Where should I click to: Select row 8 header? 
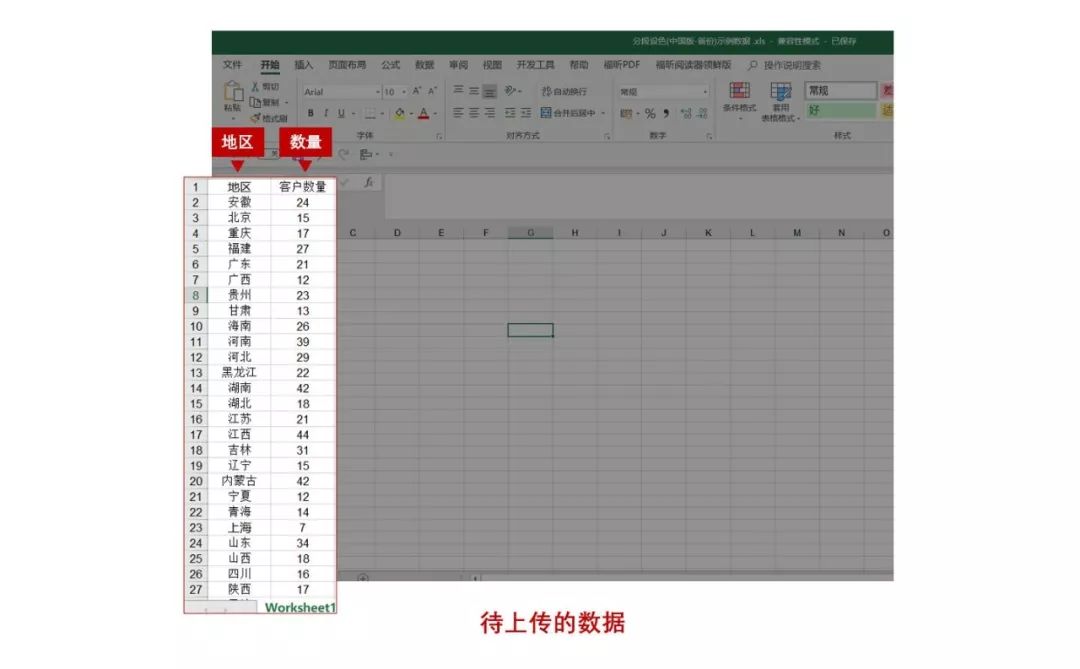click(196, 296)
